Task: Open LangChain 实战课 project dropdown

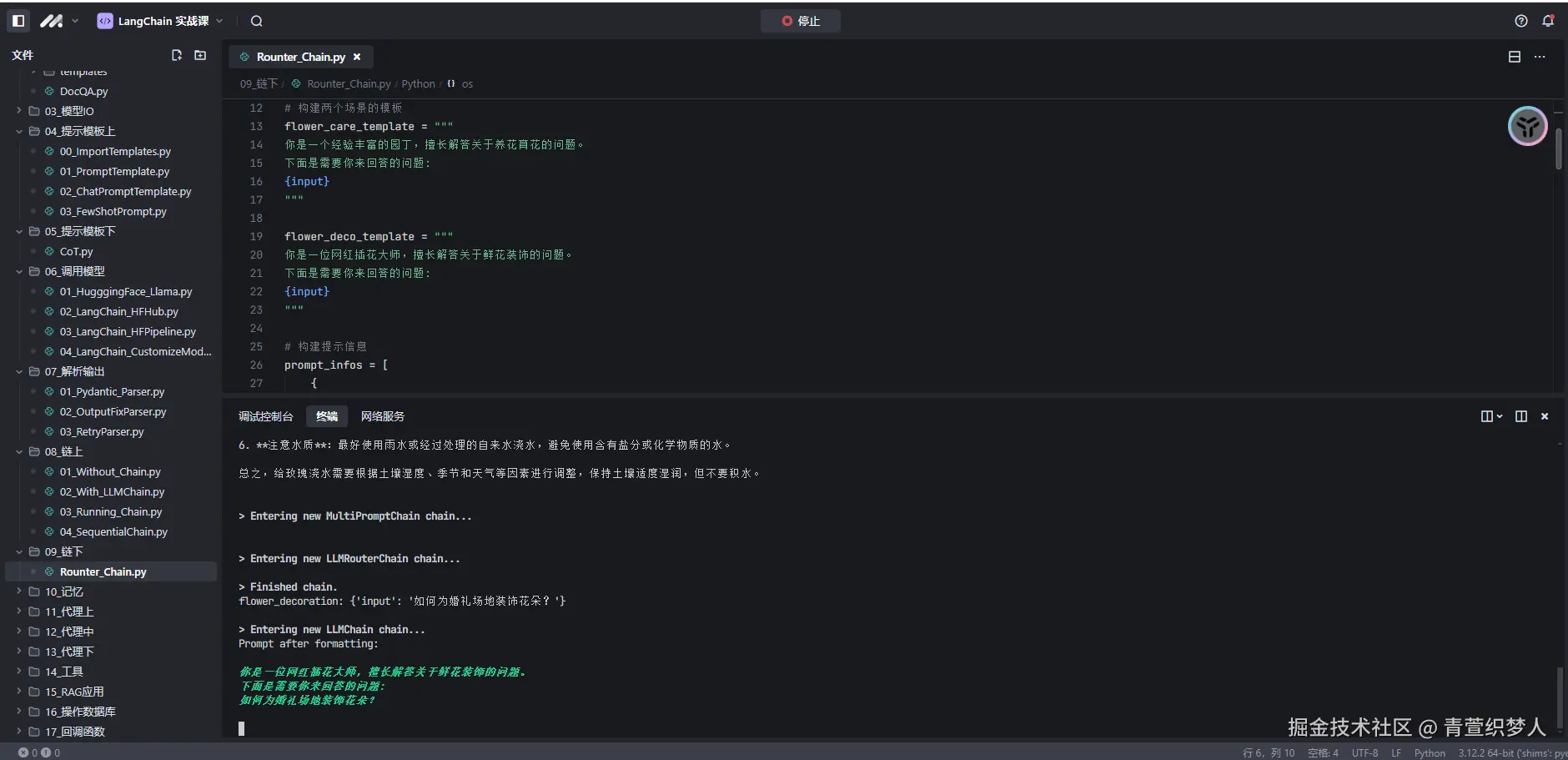Action: coord(161,21)
